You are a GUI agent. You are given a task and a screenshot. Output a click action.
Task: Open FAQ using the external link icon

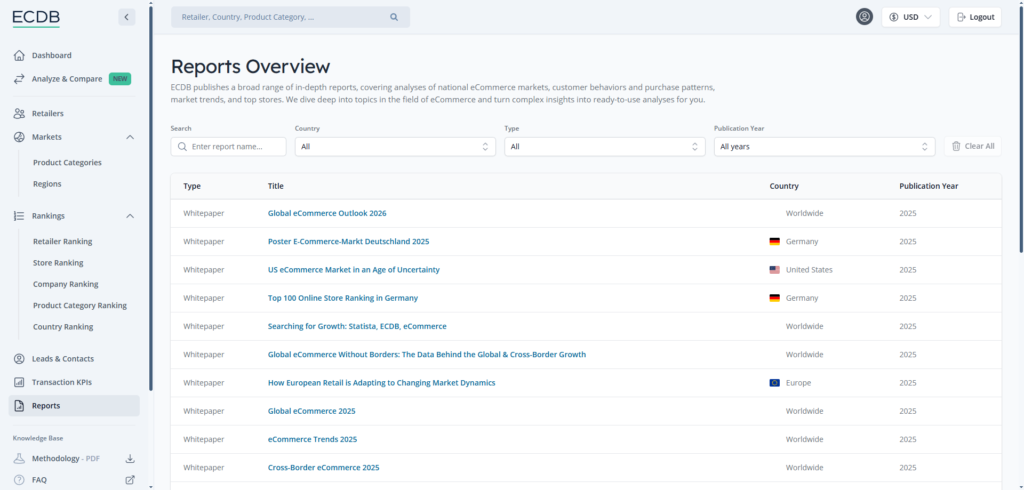coord(129,480)
